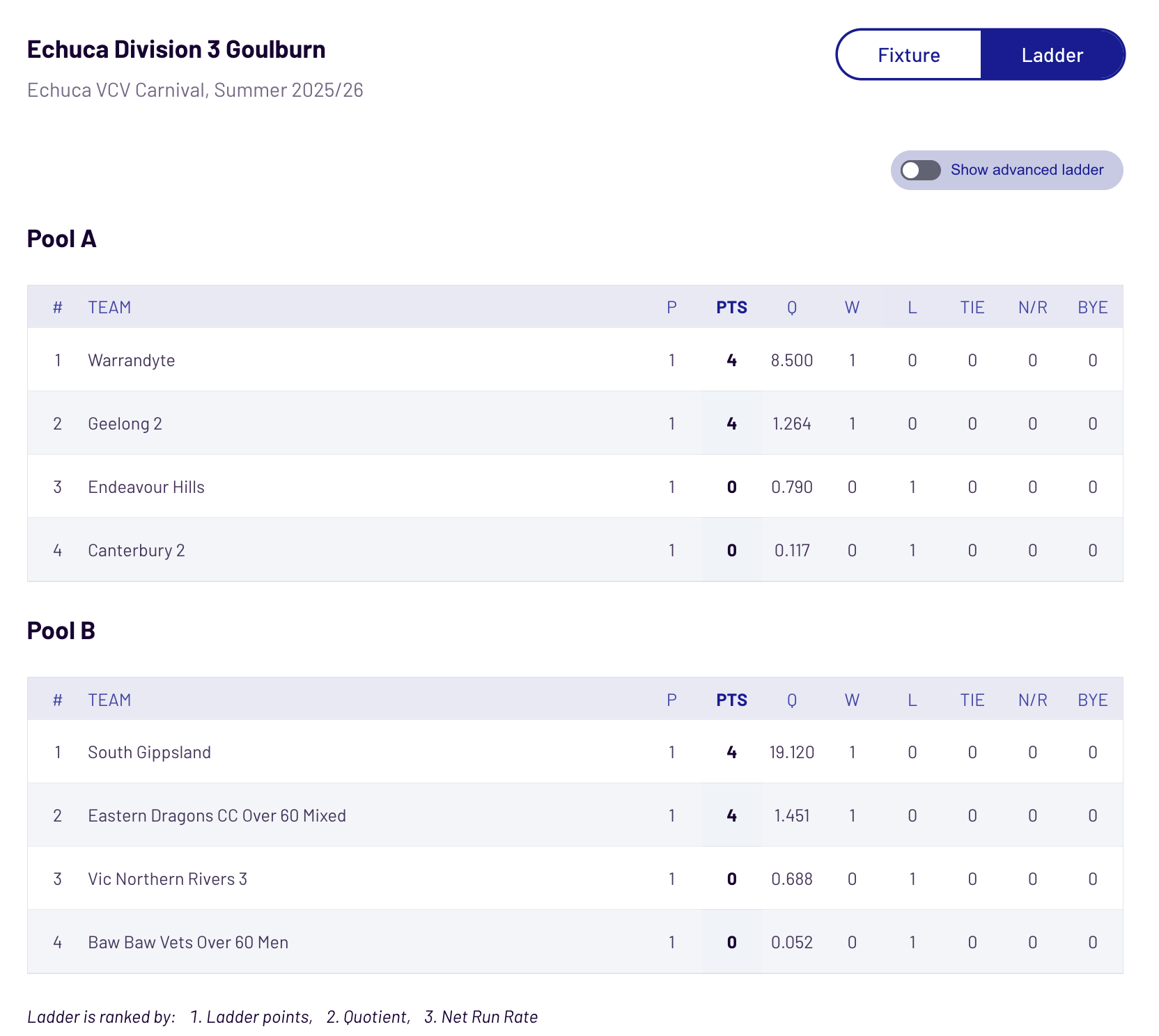
Task: Open the Geelong 2 team row
Action: [x=125, y=423]
